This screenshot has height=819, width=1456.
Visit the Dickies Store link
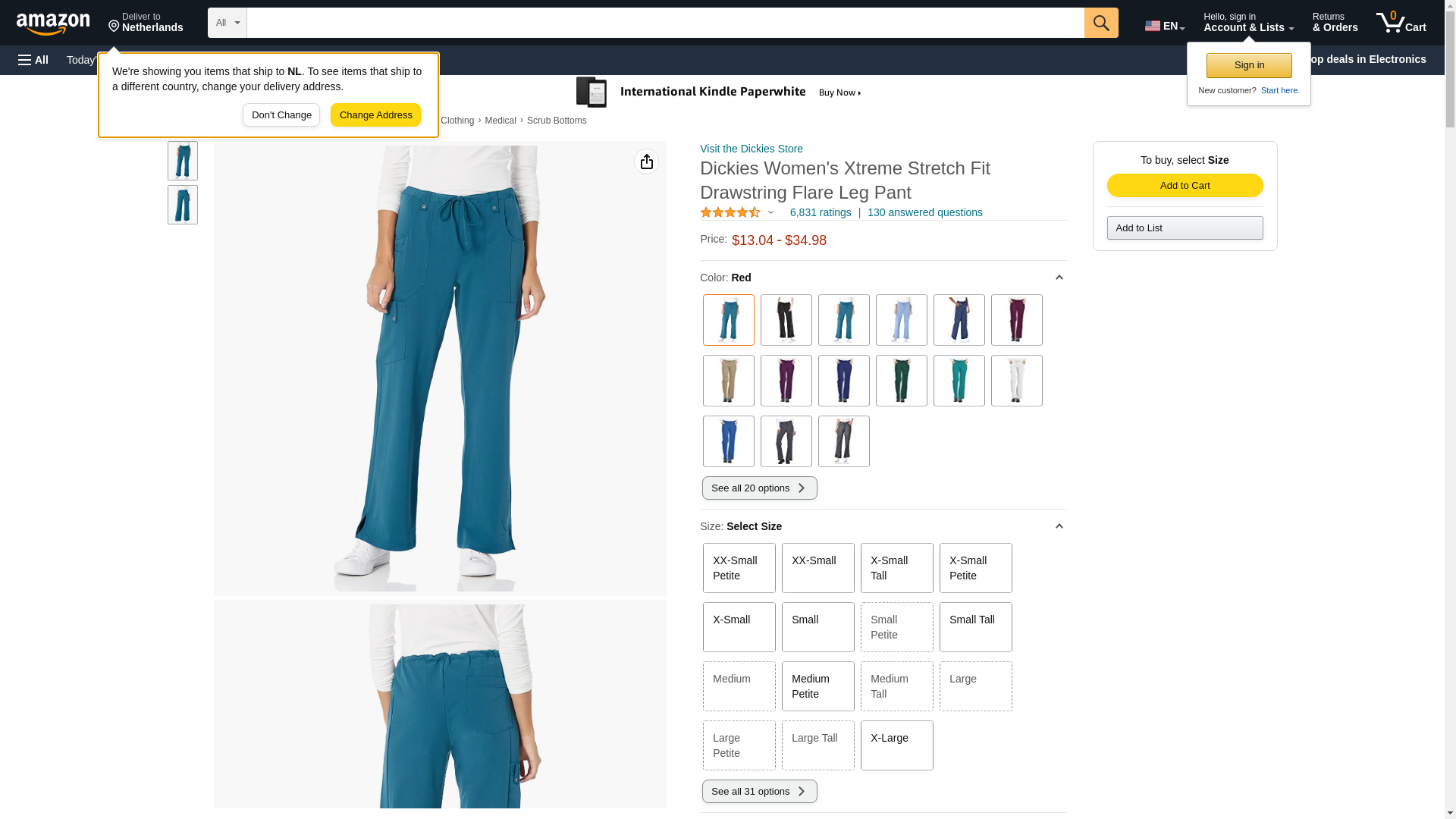[751, 149]
